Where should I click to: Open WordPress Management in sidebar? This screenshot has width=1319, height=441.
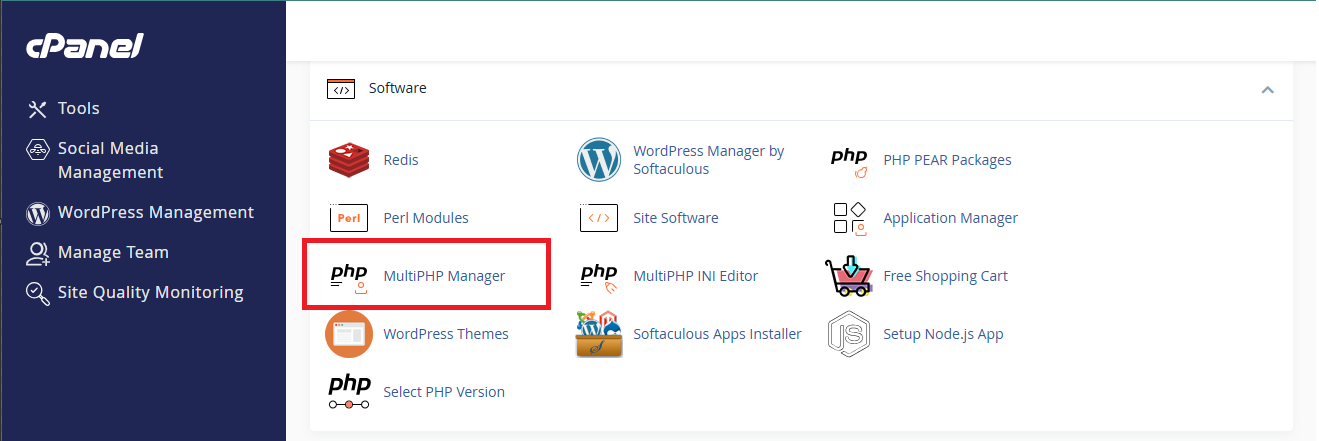coord(156,212)
